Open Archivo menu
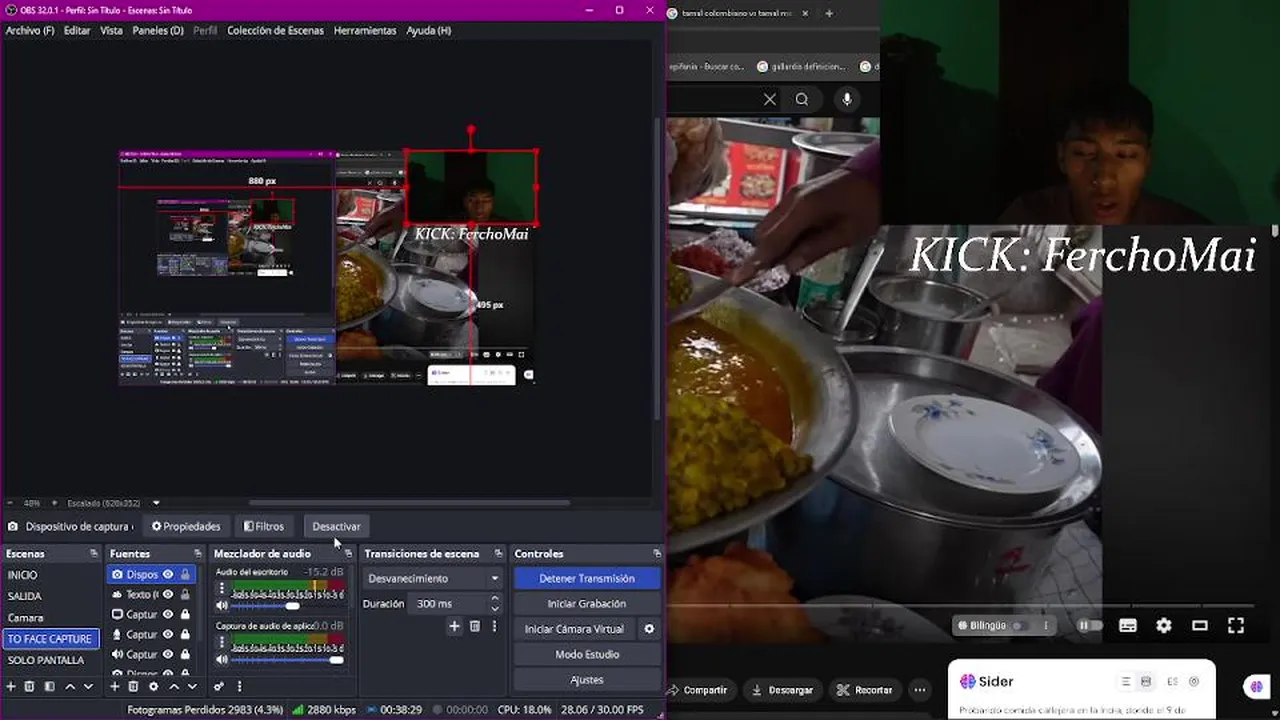Image resolution: width=1280 pixels, height=720 pixels. [30, 30]
